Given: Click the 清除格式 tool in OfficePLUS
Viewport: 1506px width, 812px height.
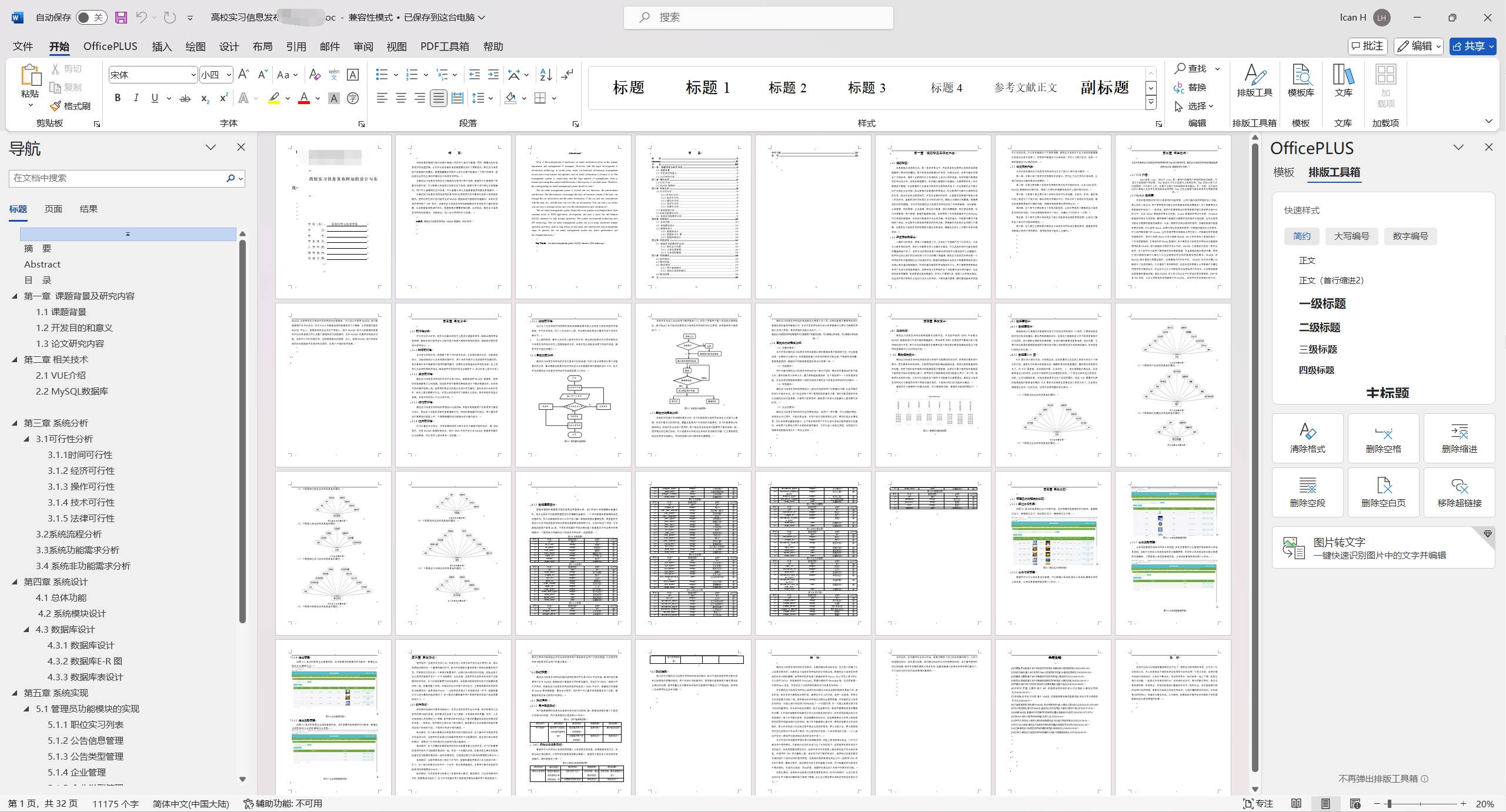Looking at the screenshot, I should click(x=1307, y=438).
